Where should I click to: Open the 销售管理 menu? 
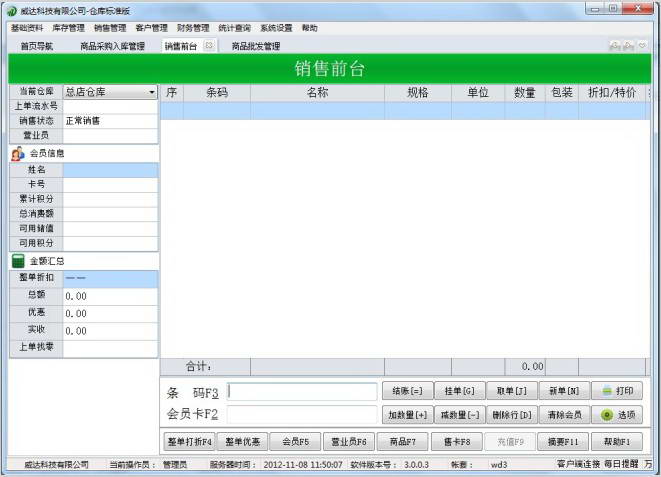point(110,28)
